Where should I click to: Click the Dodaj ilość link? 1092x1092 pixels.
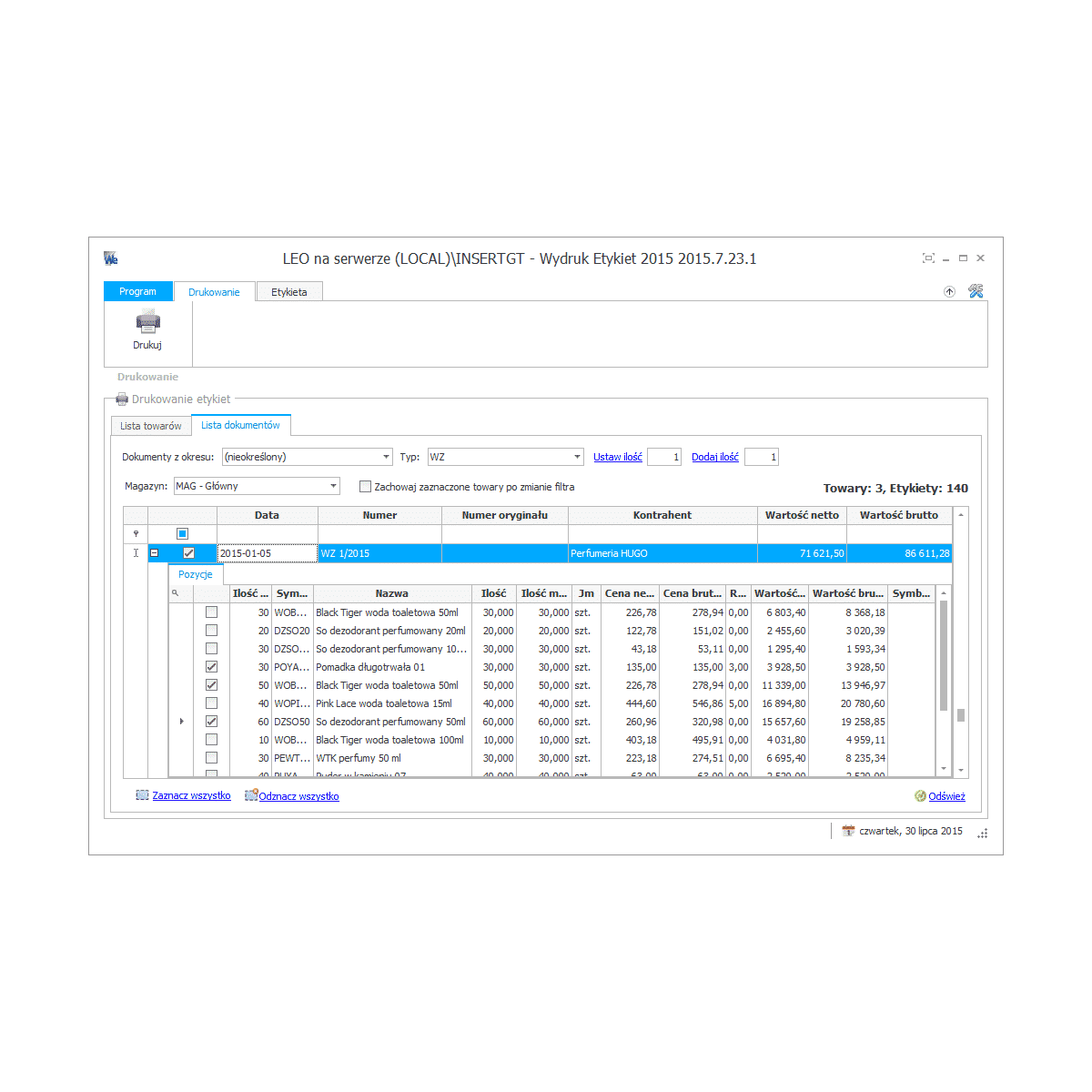coord(714,457)
